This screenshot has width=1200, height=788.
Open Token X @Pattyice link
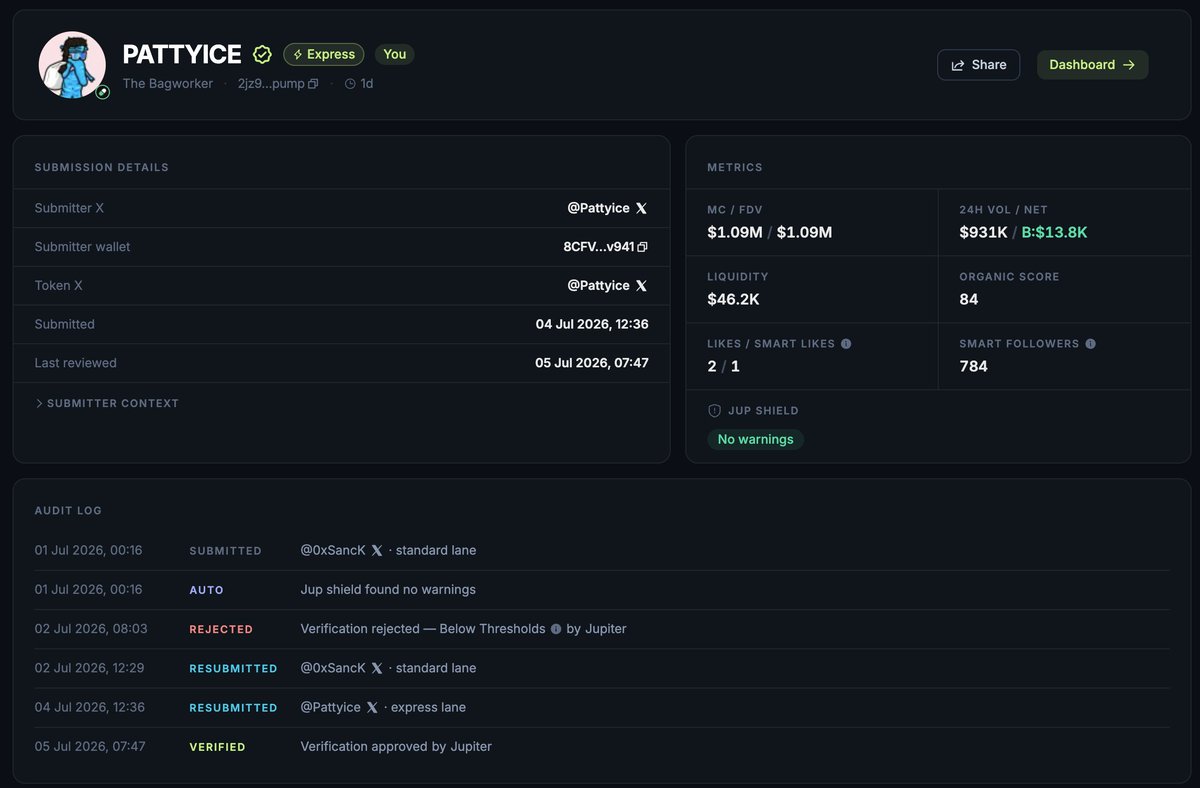[598, 285]
